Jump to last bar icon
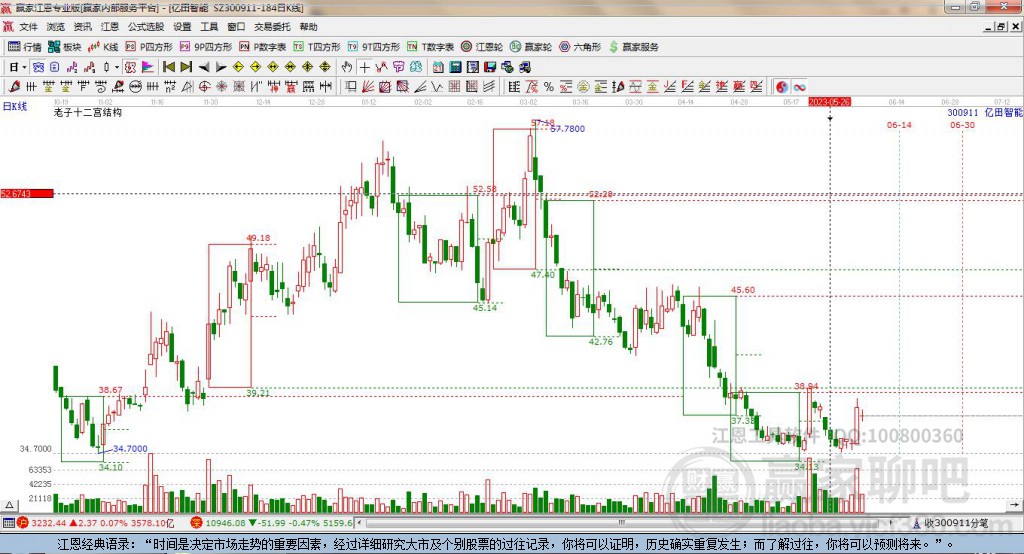Screen dimensions: 1024x554 [x=186, y=67]
